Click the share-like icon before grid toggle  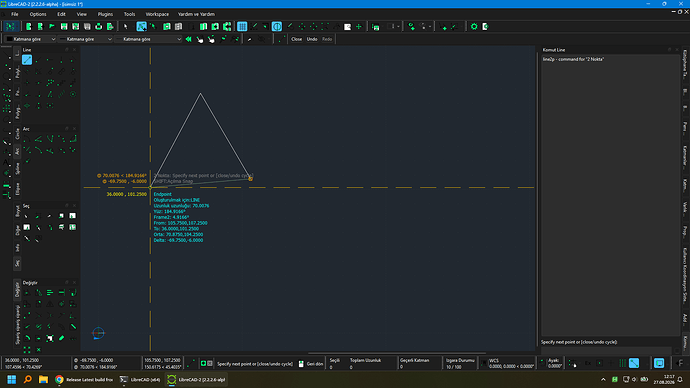(x=227, y=26)
